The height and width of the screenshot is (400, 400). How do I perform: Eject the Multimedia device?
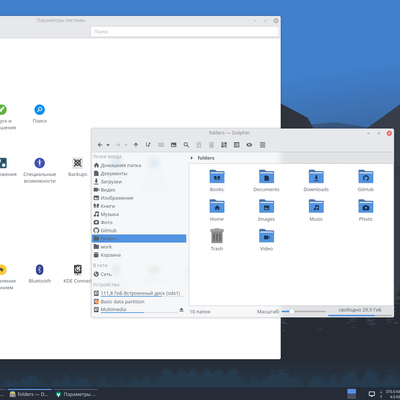(x=181, y=310)
